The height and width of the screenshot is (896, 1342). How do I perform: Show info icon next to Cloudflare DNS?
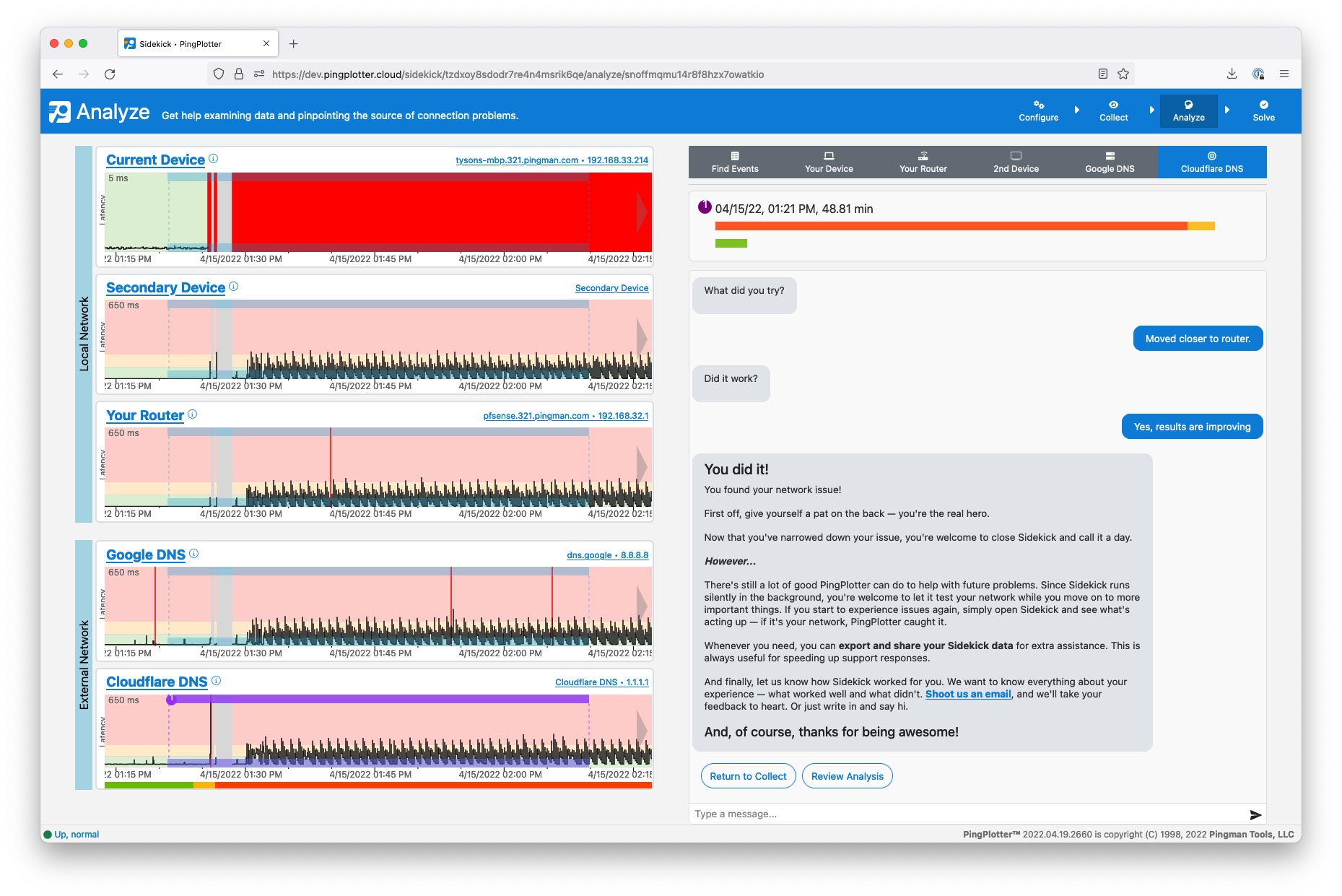pos(216,681)
